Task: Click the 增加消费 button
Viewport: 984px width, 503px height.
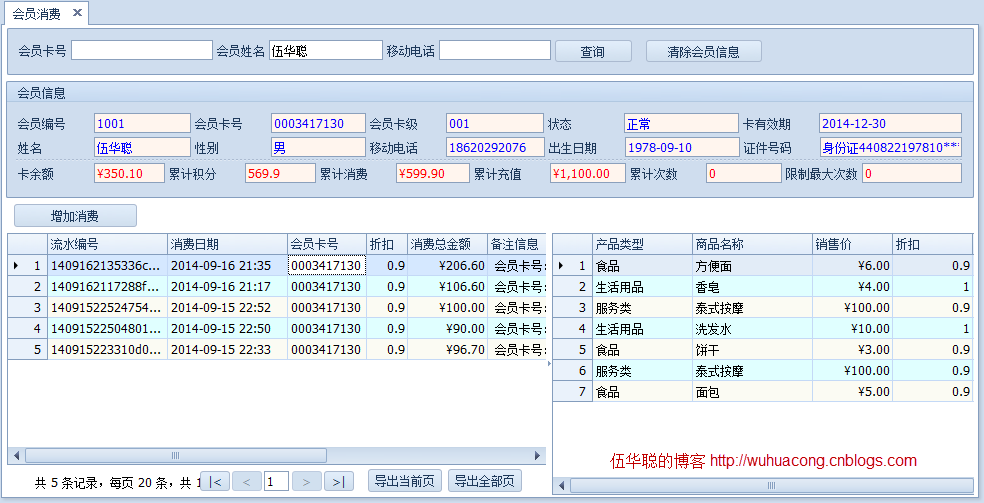Action: coord(75,216)
